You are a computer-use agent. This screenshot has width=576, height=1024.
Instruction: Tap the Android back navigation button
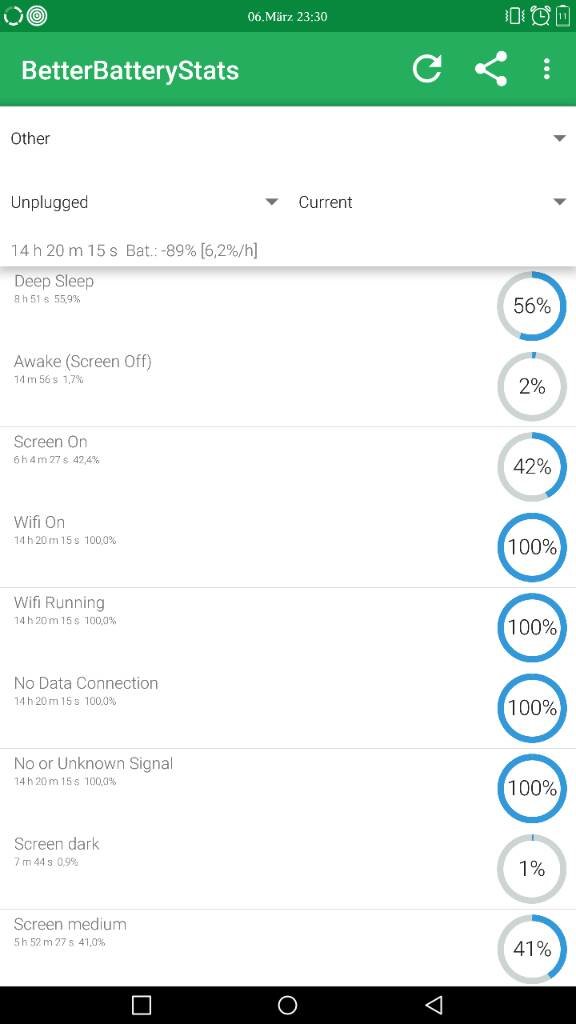click(x=433, y=1004)
